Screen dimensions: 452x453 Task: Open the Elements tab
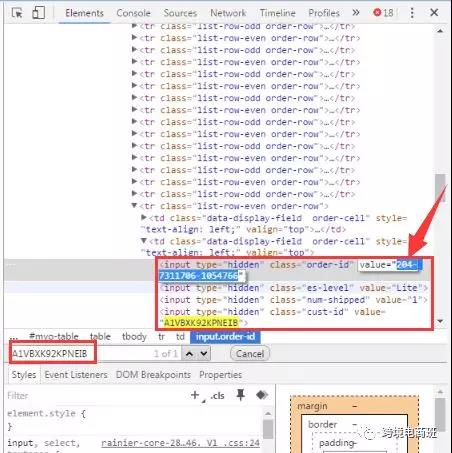84,13
